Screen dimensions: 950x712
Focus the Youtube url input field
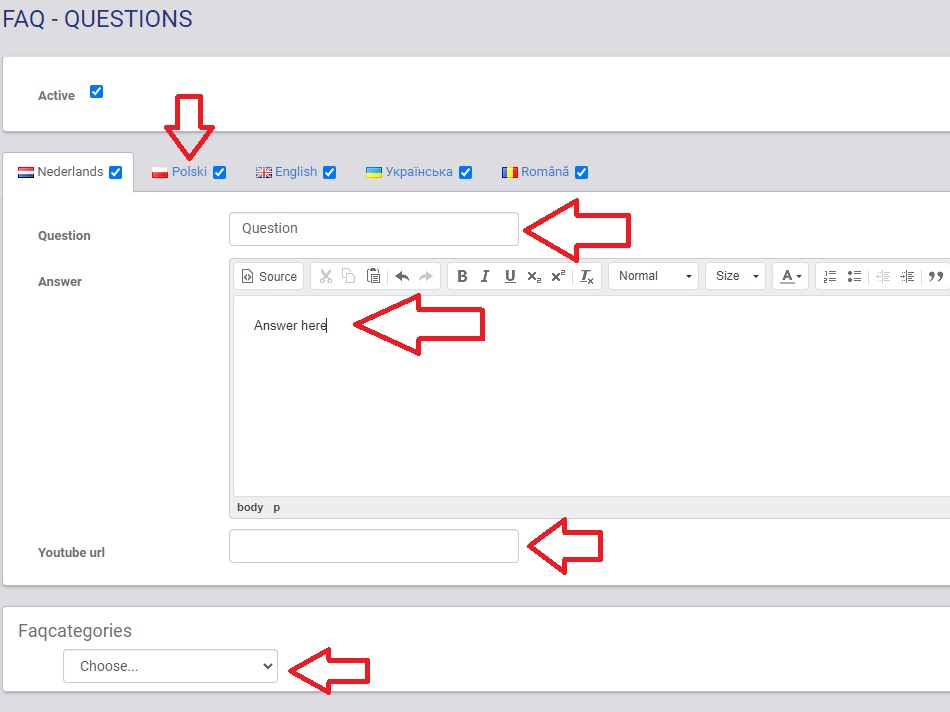pos(374,546)
